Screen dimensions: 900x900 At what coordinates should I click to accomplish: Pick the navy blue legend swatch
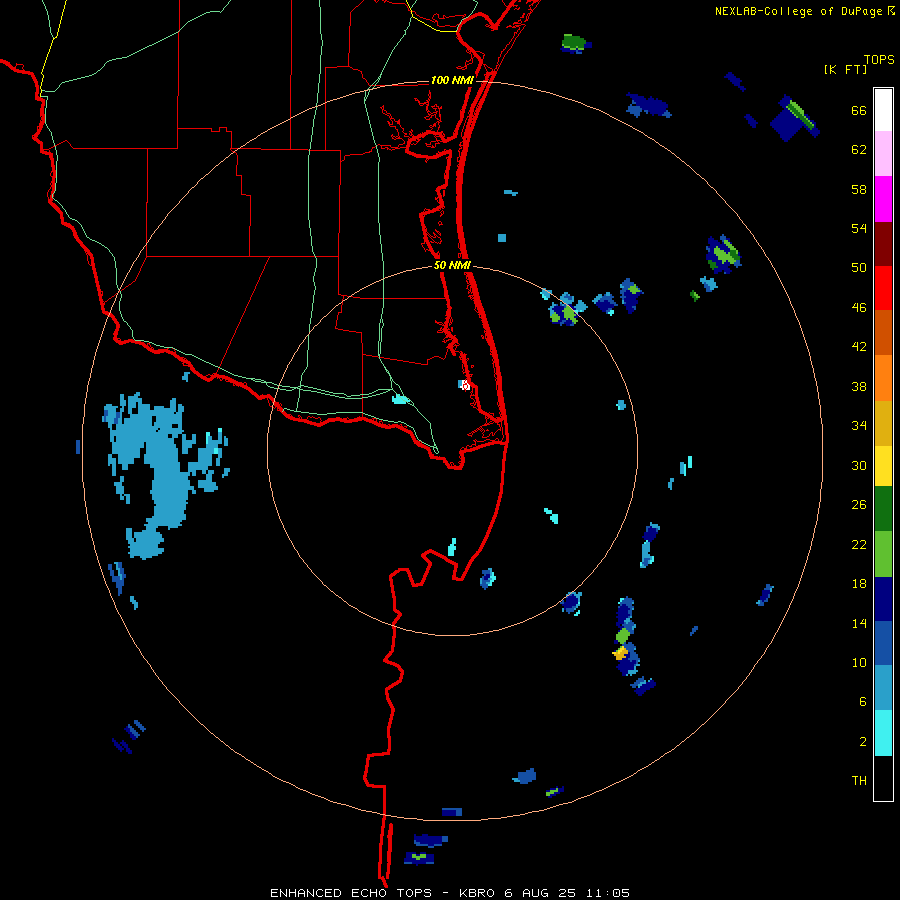tap(883, 599)
